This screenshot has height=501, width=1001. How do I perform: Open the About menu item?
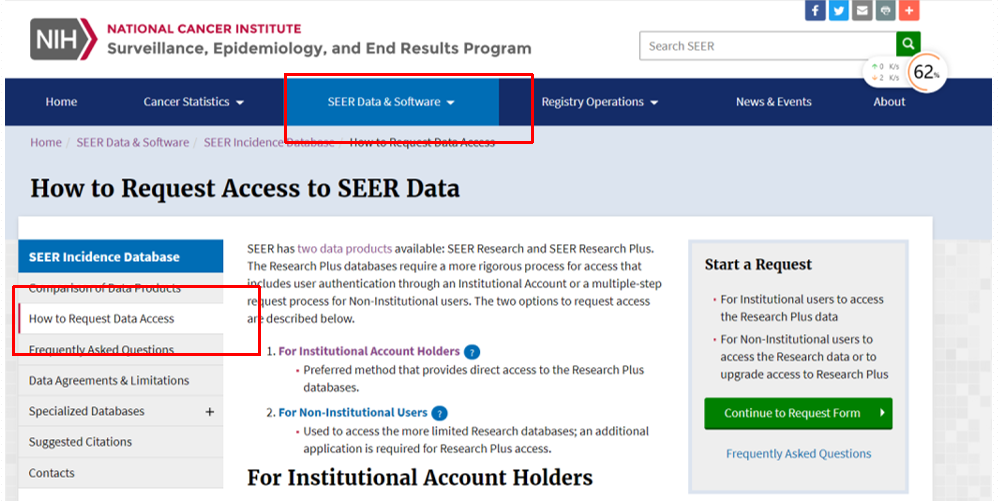[x=889, y=102]
